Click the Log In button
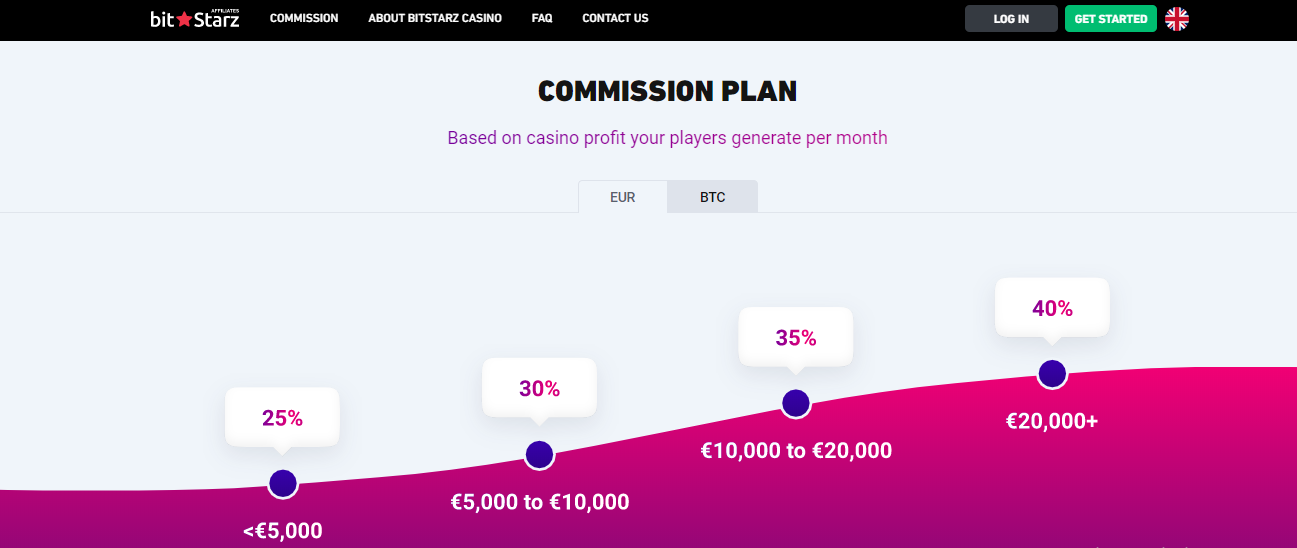 click(x=1011, y=19)
